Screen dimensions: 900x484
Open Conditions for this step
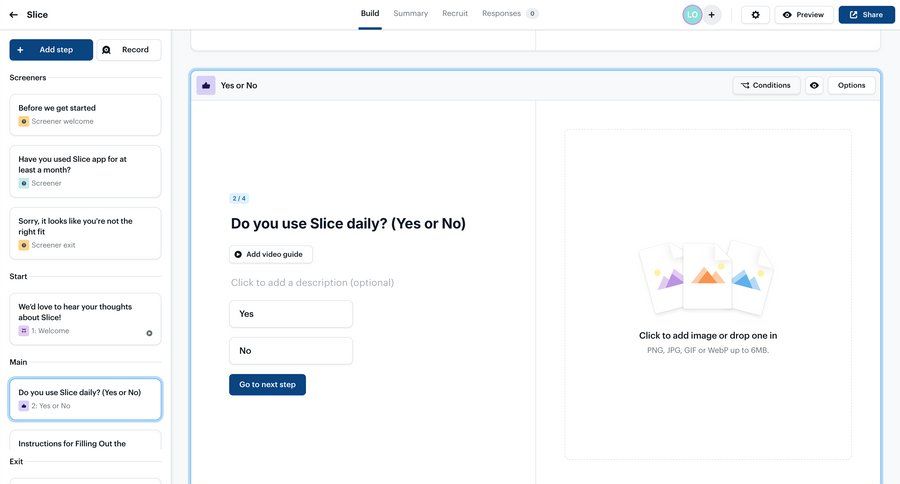click(766, 86)
